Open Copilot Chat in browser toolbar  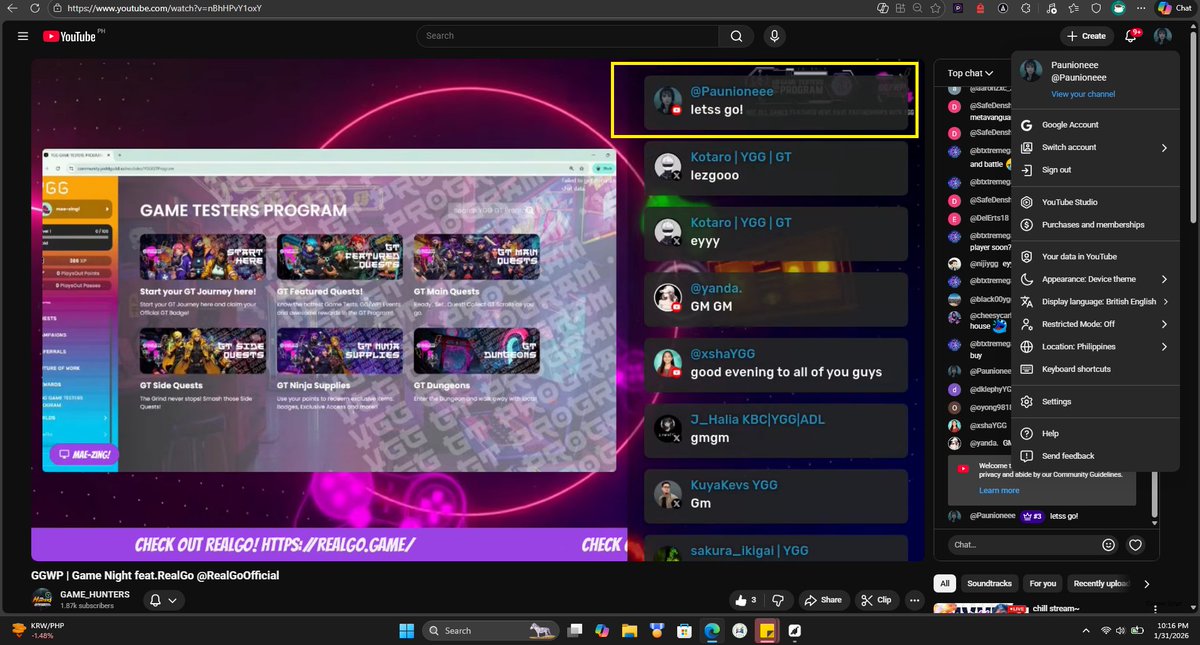click(1175, 8)
